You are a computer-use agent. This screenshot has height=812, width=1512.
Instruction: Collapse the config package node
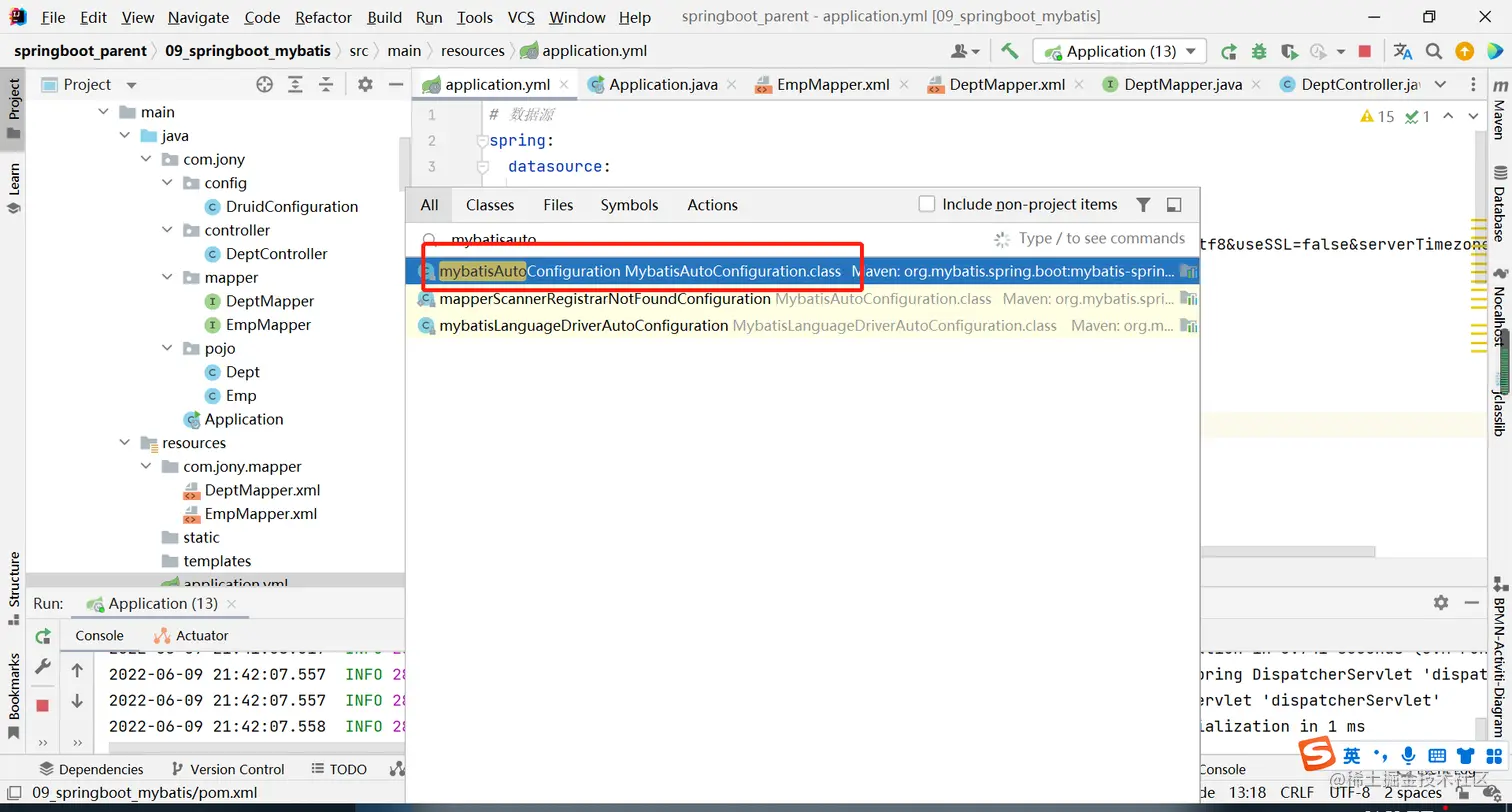[167, 183]
